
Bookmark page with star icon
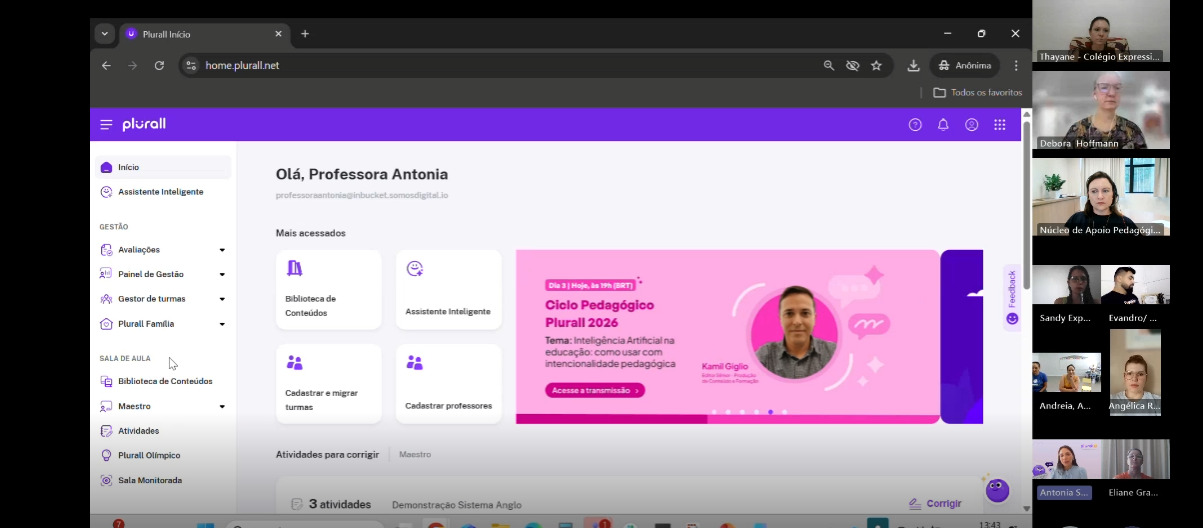click(x=876, y=66)
